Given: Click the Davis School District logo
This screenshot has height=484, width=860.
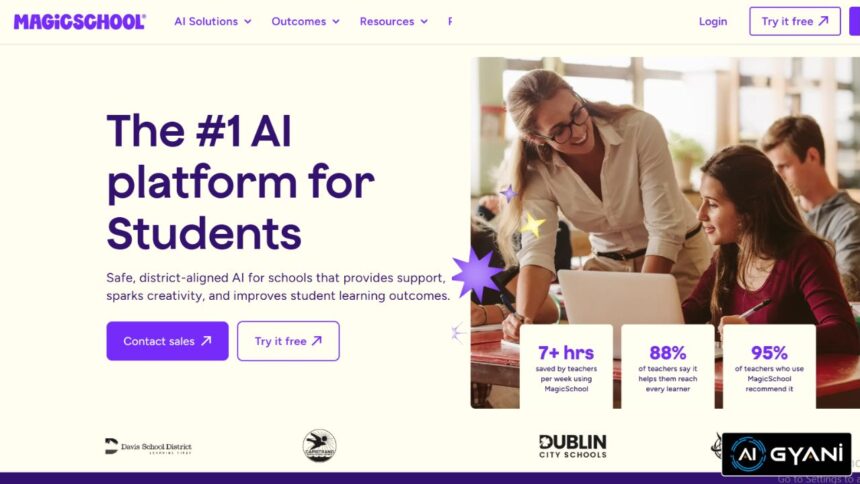Looking at the screenshot, I should (x=148, y=446).
